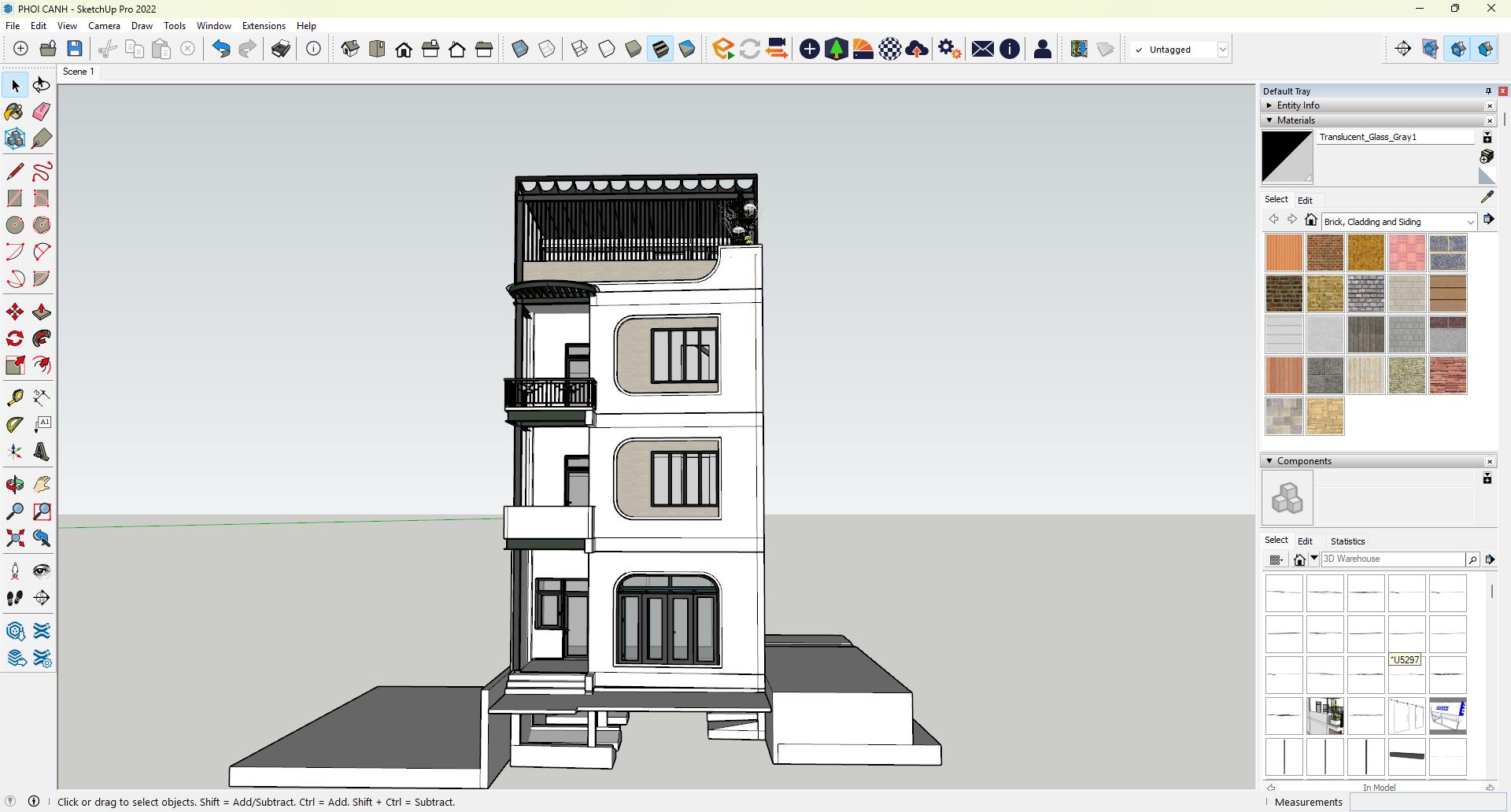The image size is (1511, 812).
Task: Toggle the Monochrome face style button
Action: coord(687,50)
